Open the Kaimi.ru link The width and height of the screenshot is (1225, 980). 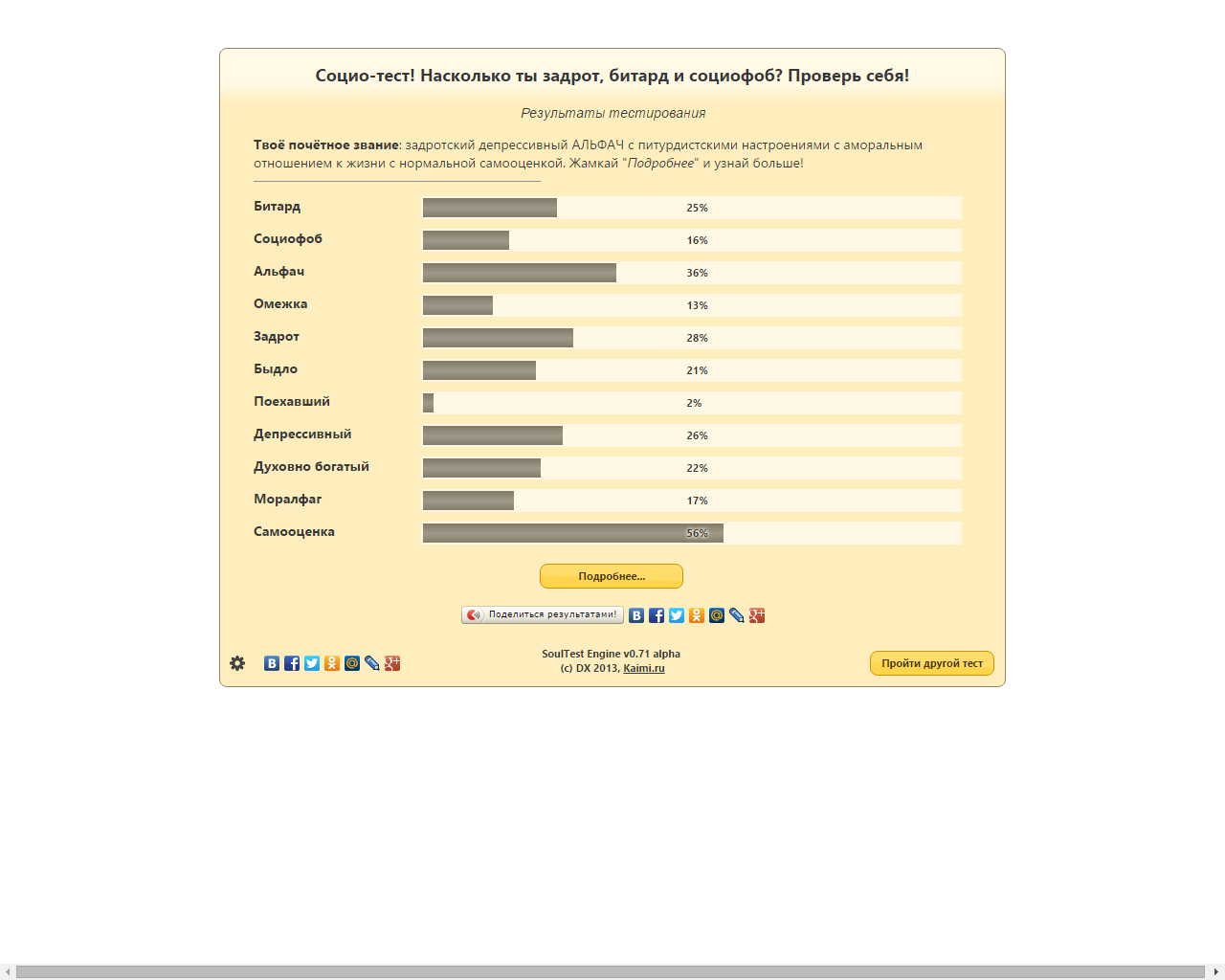[643, 668]
